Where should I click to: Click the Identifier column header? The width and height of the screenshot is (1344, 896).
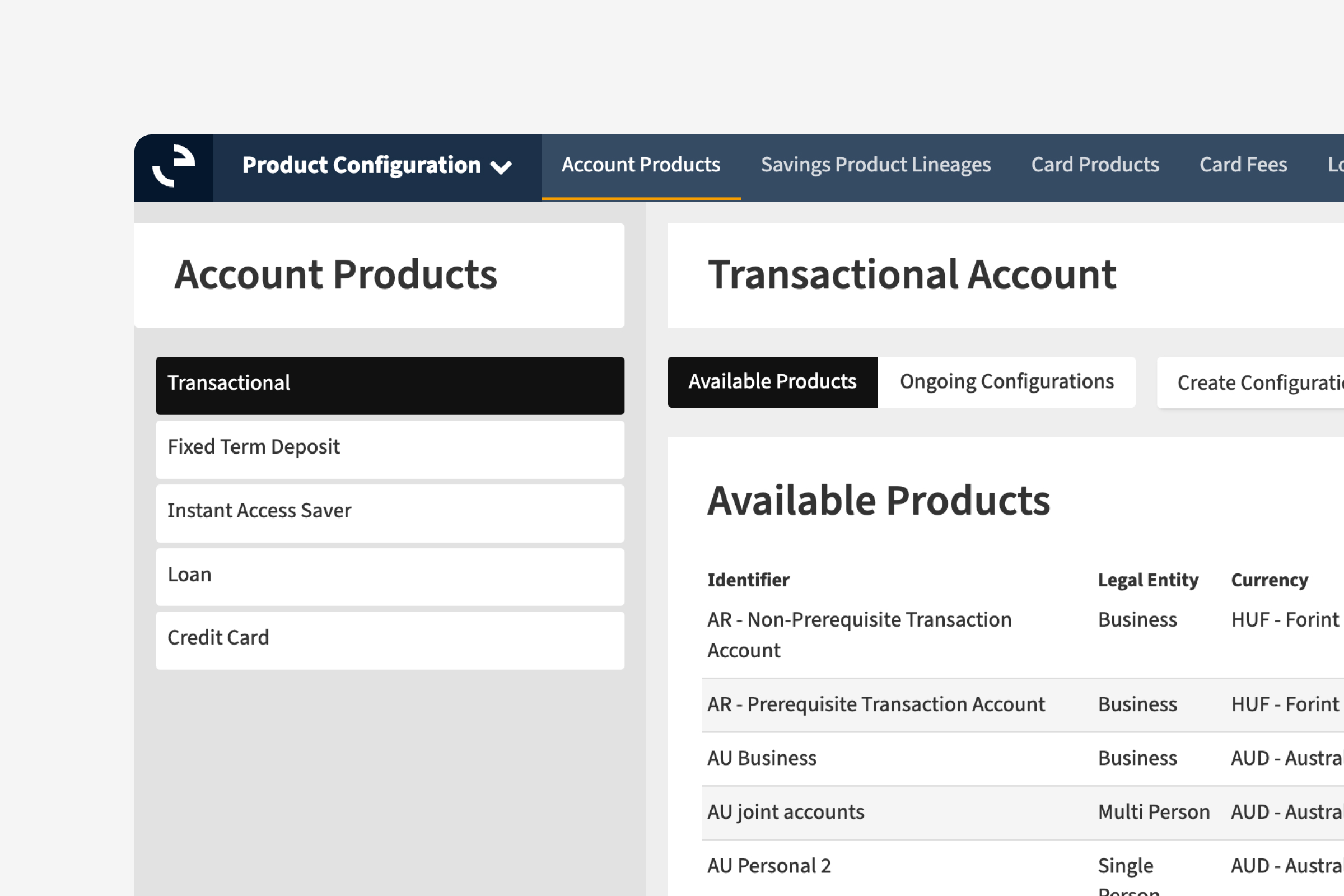coord(748,580)
